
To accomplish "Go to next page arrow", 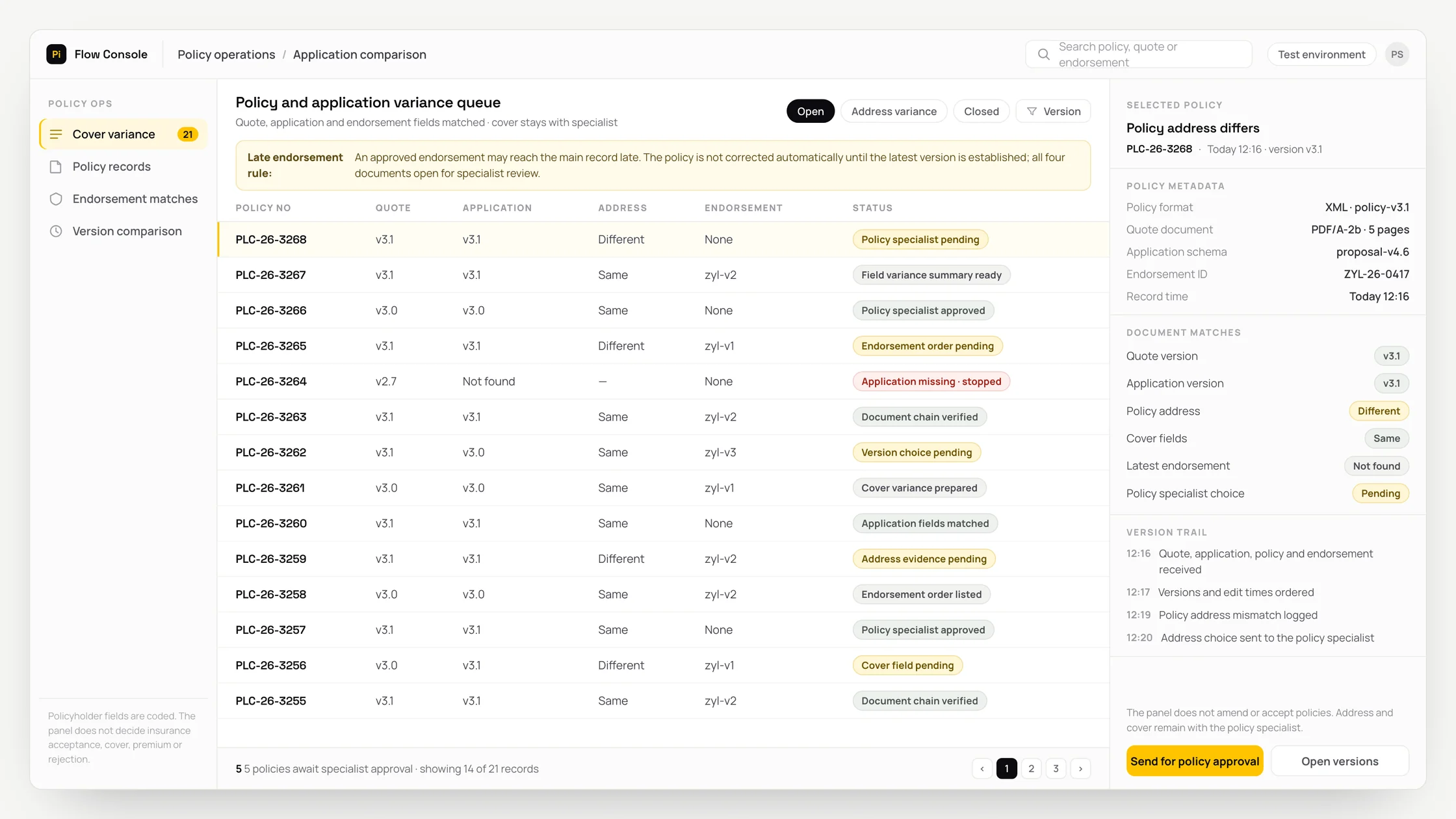I will pos(1080,768).
